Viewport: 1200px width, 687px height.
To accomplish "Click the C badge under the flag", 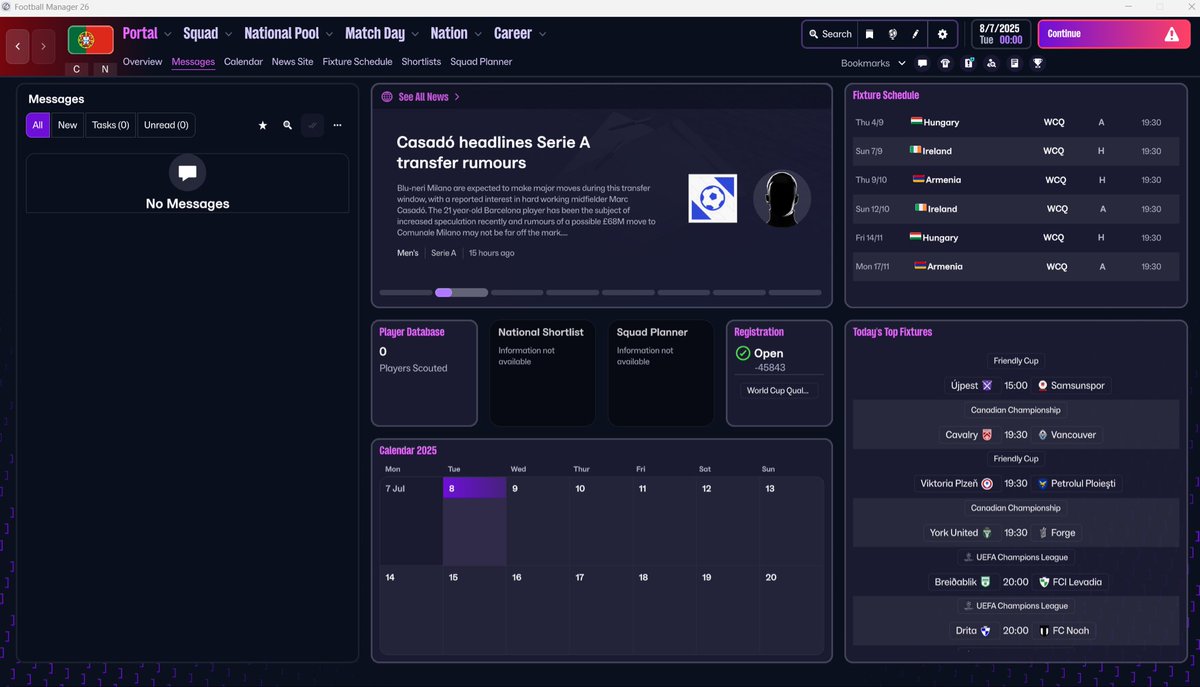I will [77, 69].
